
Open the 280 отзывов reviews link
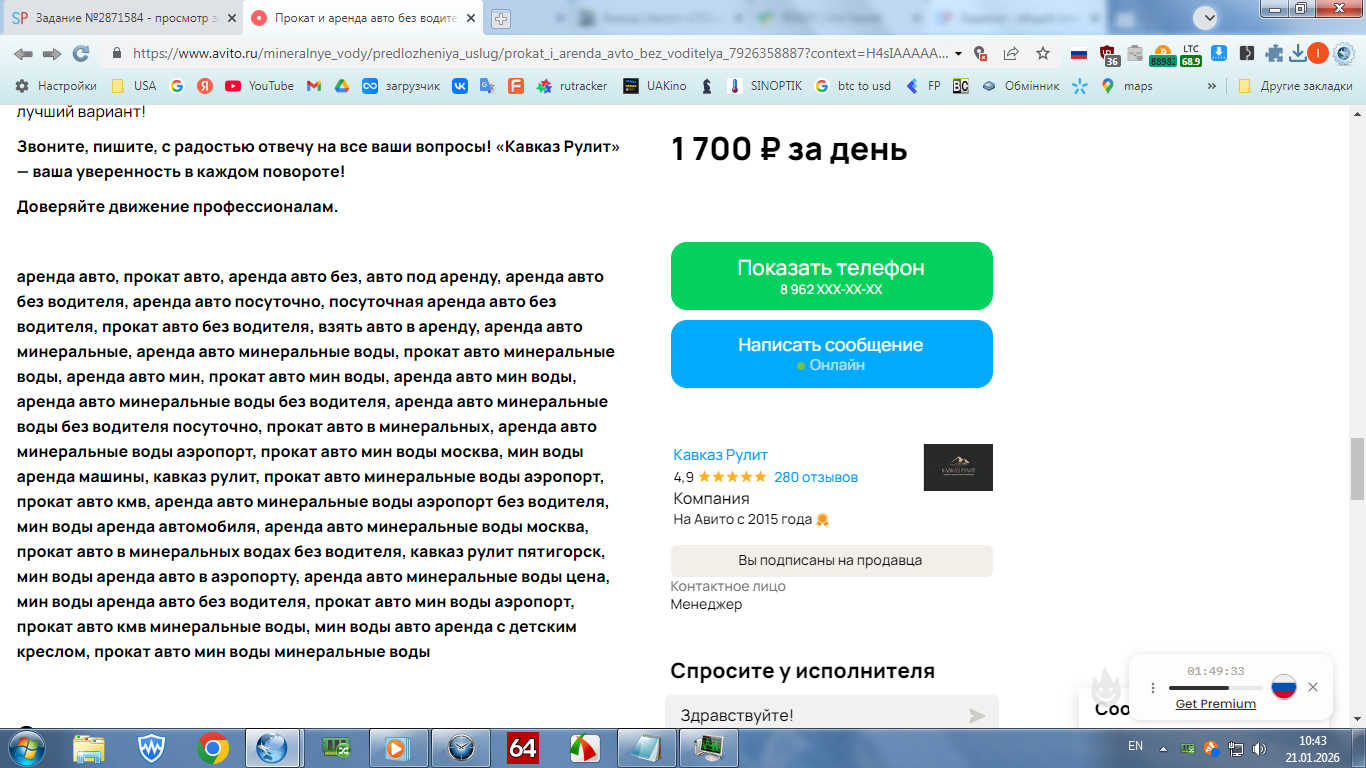click(x=816, y=477)
